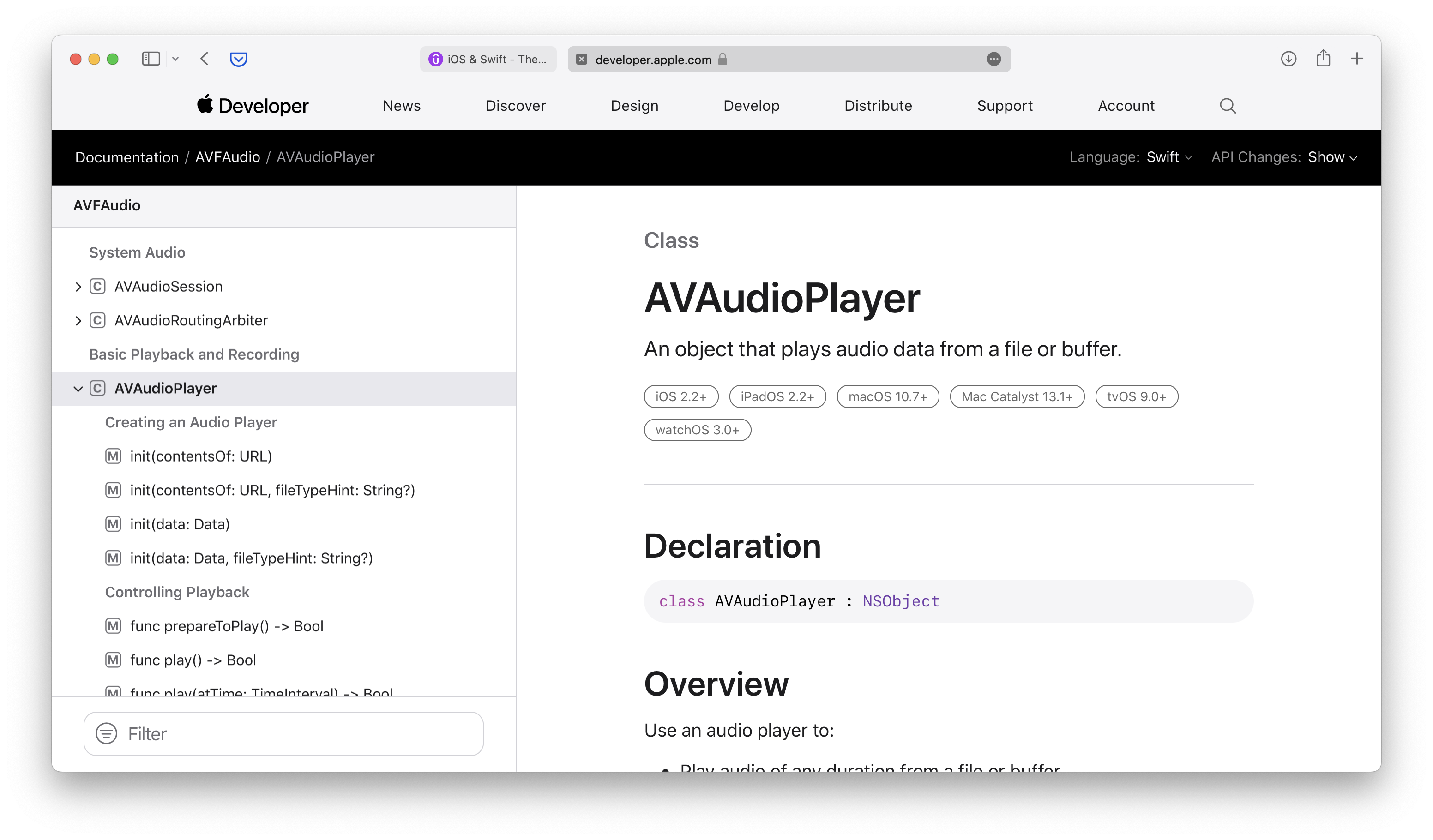Collapse the AVAudioPlayer tree item
Image resolution: width=1433 pixels, height=840 pixels.
point(78,389)
